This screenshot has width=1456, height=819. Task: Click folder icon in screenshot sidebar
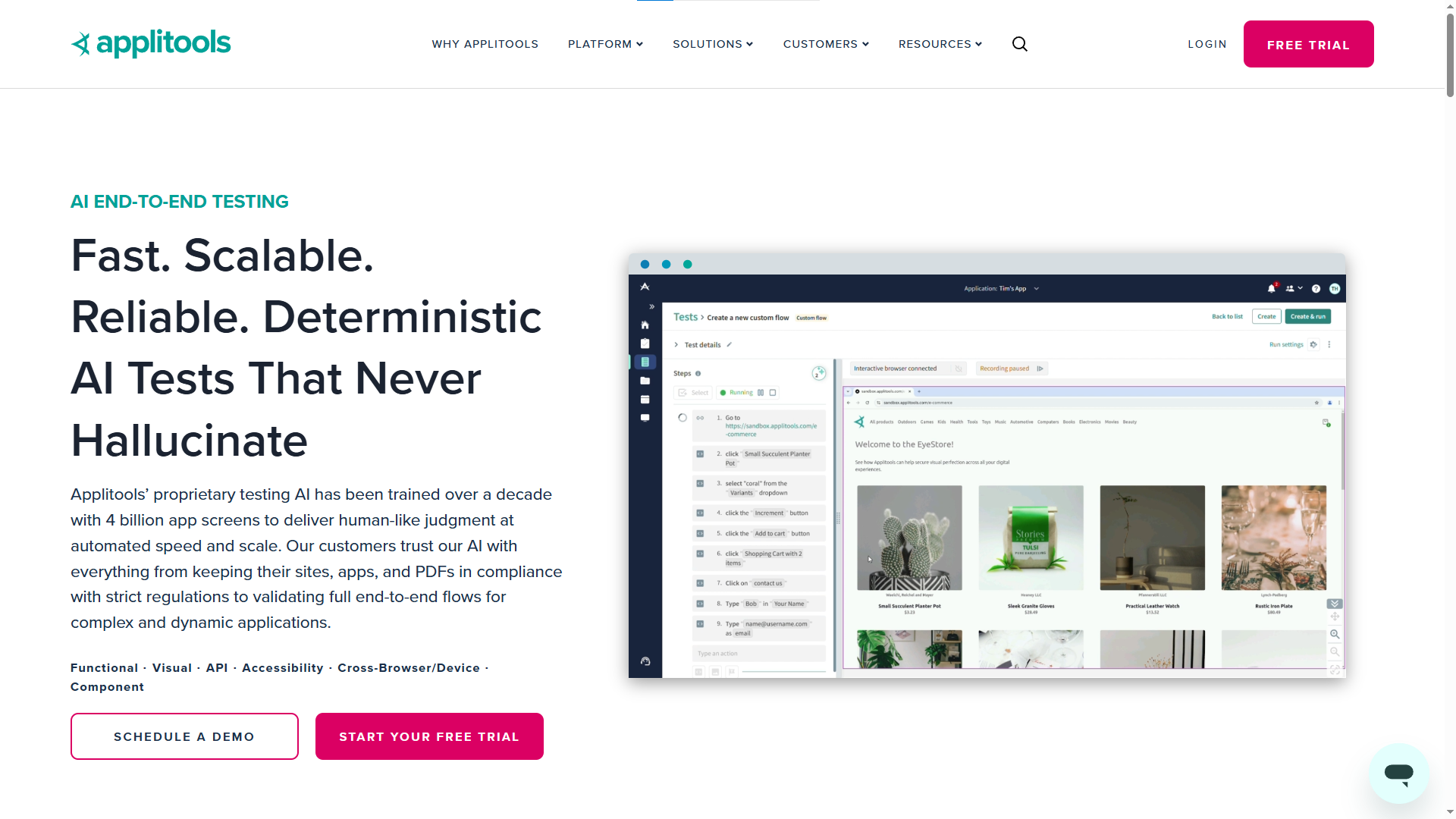pos(645,381)
